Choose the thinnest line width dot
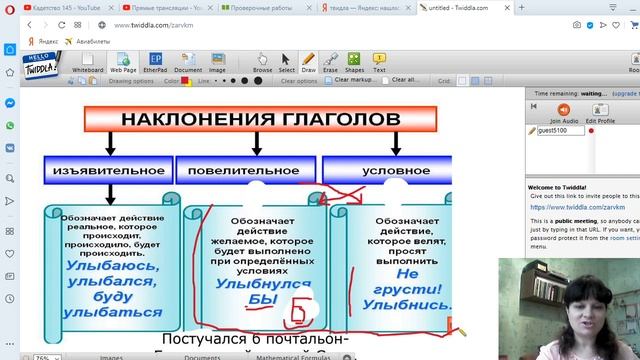This screenshot has width=640, height=360. [x=216, y=81]
